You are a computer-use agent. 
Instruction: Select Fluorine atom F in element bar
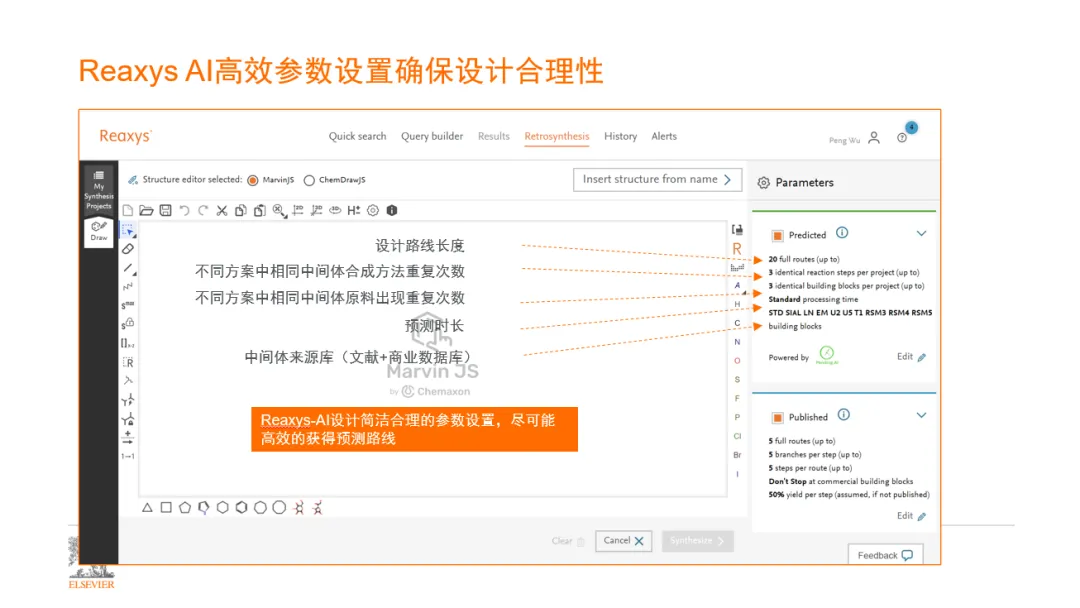(x=737, y=399)
